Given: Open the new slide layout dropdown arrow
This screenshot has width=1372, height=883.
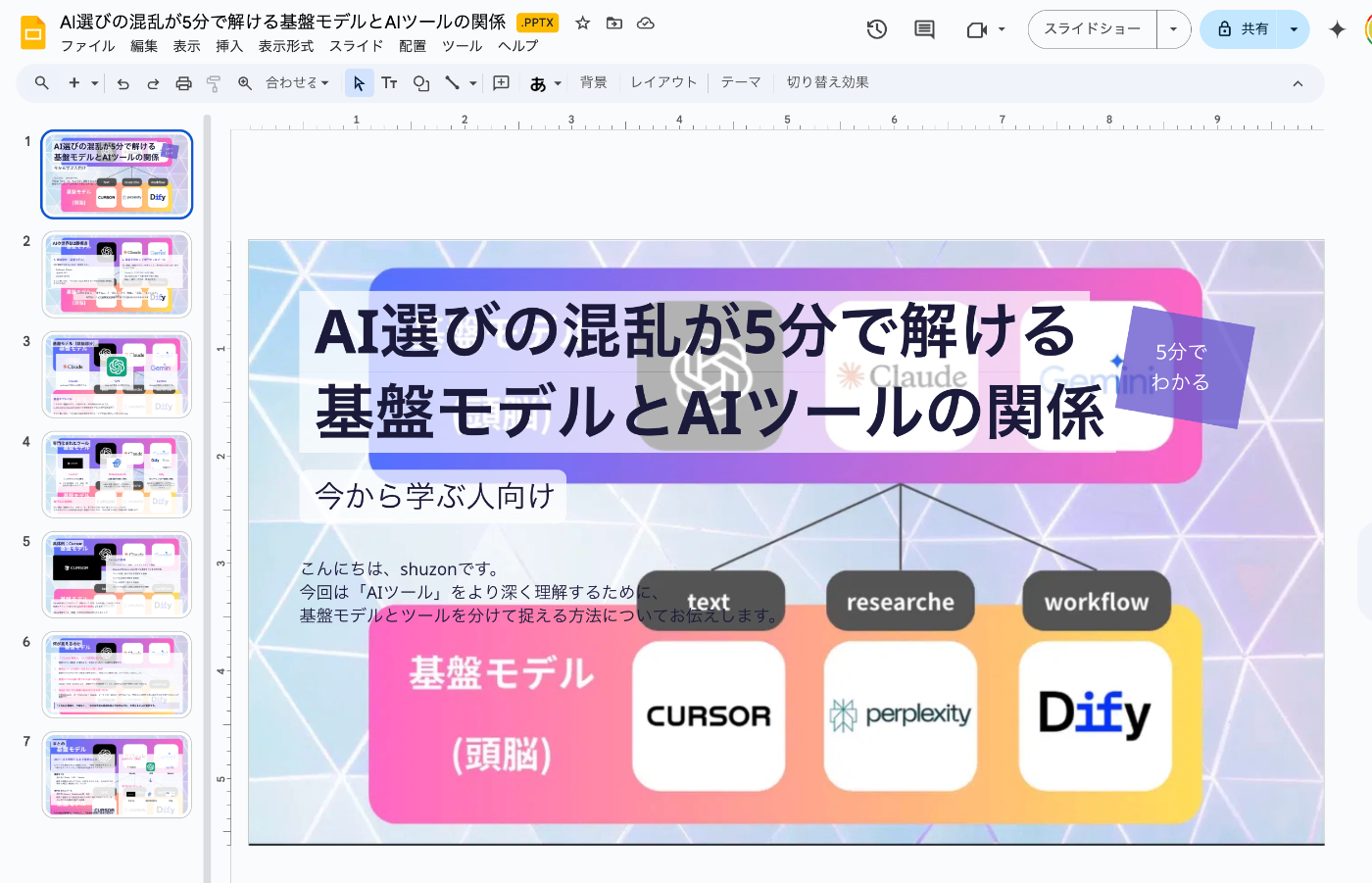Looking at the screenshot, I should tap(95, 83).
